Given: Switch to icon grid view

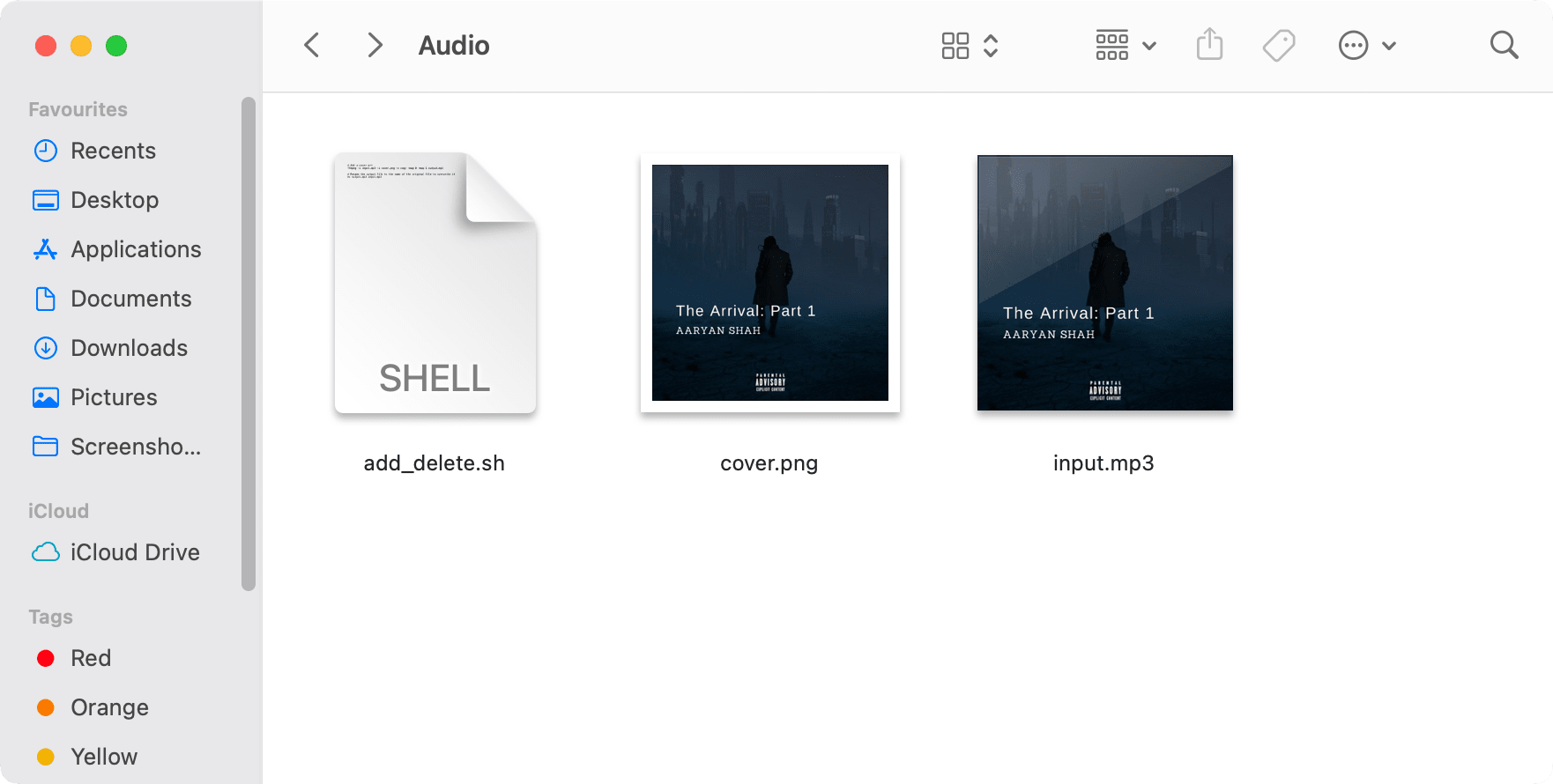Looking at the screenshot, I should coord(955,46).
